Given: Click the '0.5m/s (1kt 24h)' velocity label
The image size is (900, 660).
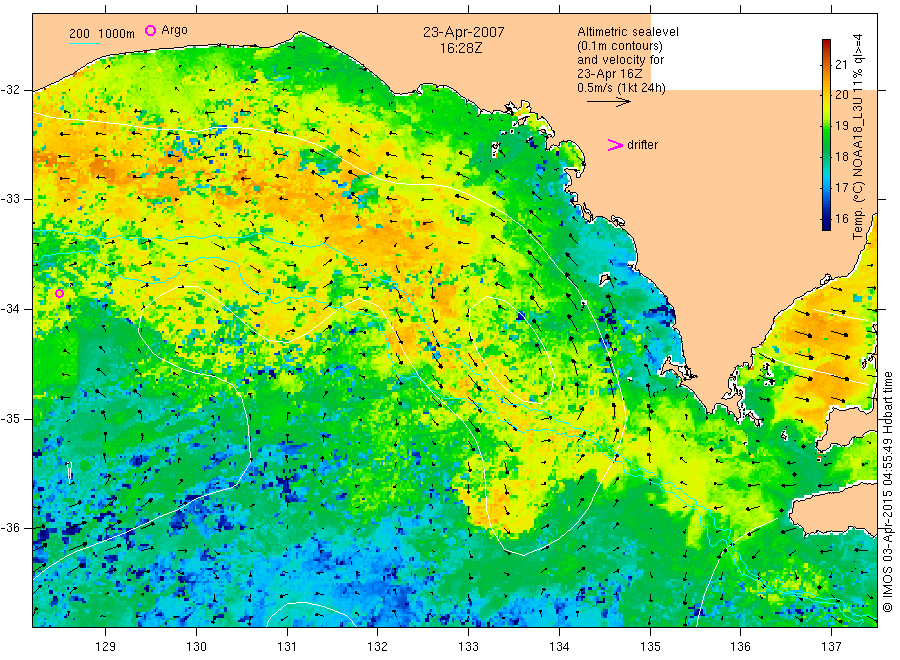Looking at the screenshot, I should pos(621,88).
